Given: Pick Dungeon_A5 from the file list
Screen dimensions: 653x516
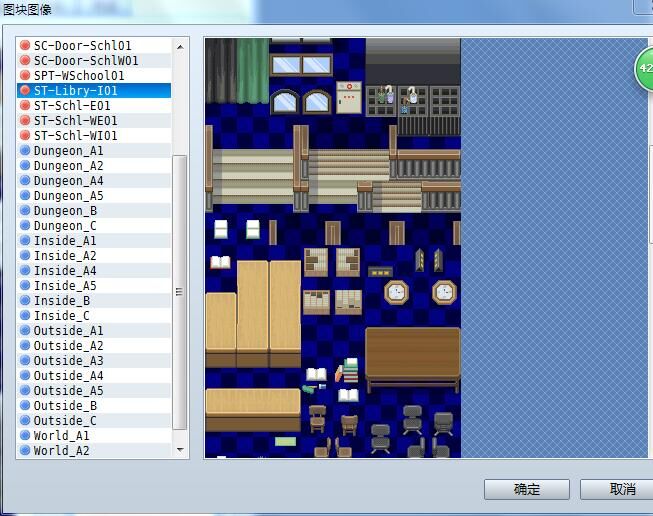Looking at the screenshot, I should (94, 195).
